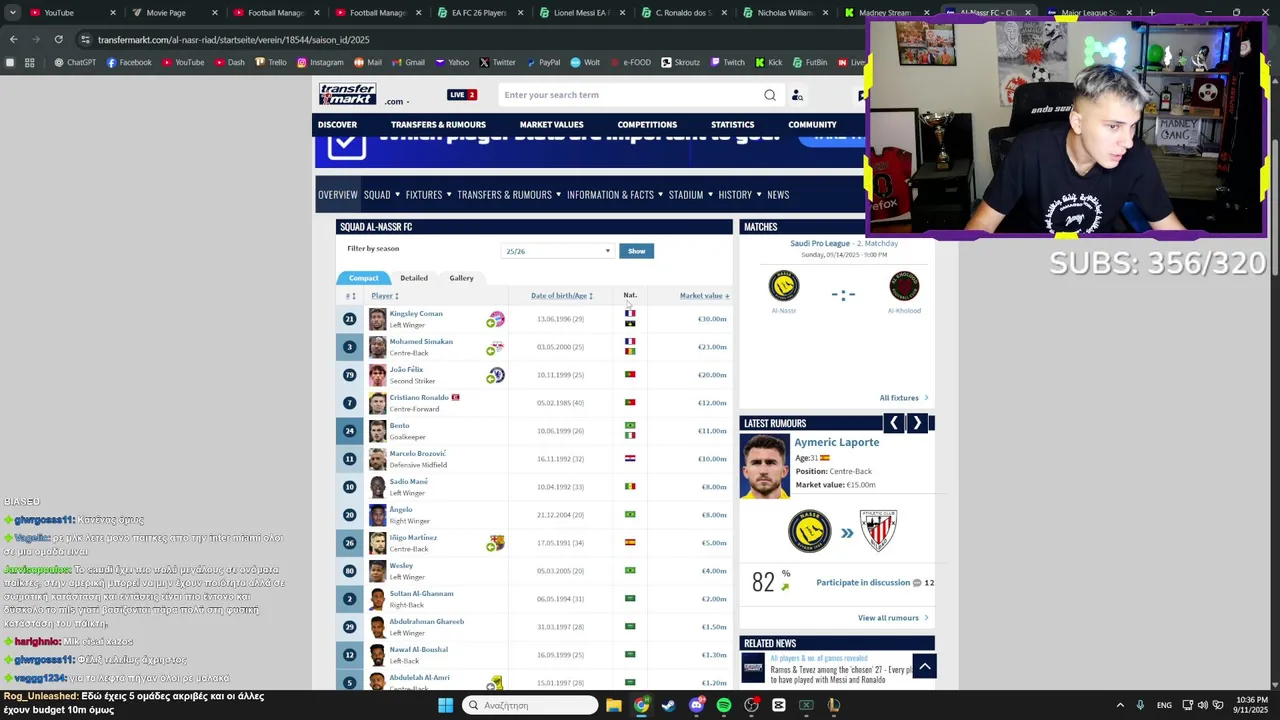
Task: Click the search magnifier icon
Action: point(770,95)
